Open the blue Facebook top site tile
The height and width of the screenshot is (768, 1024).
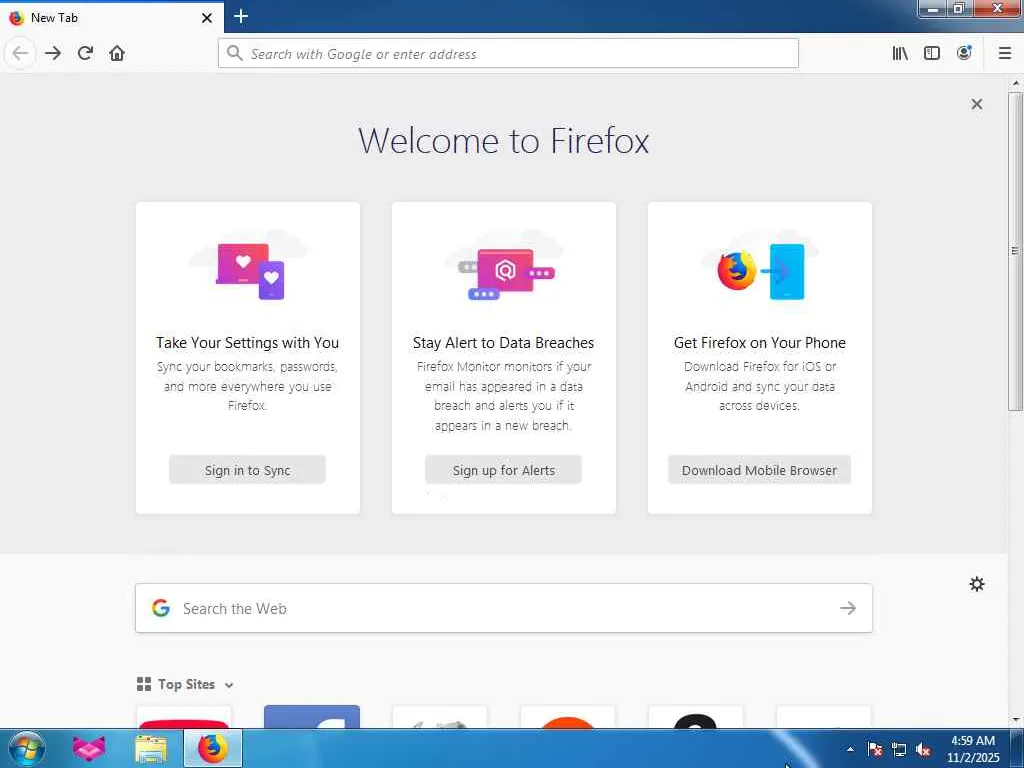312,716
